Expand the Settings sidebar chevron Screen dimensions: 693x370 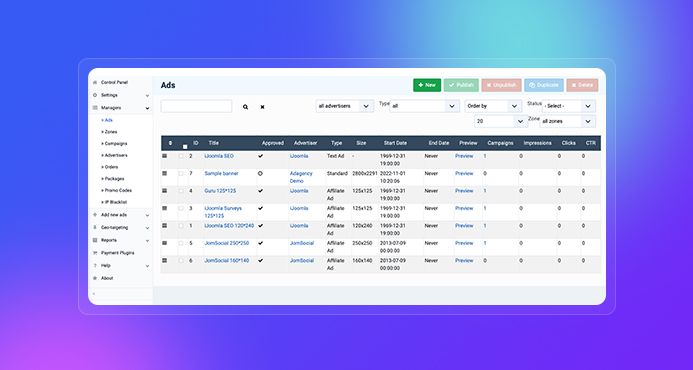(x=147, y=95)
